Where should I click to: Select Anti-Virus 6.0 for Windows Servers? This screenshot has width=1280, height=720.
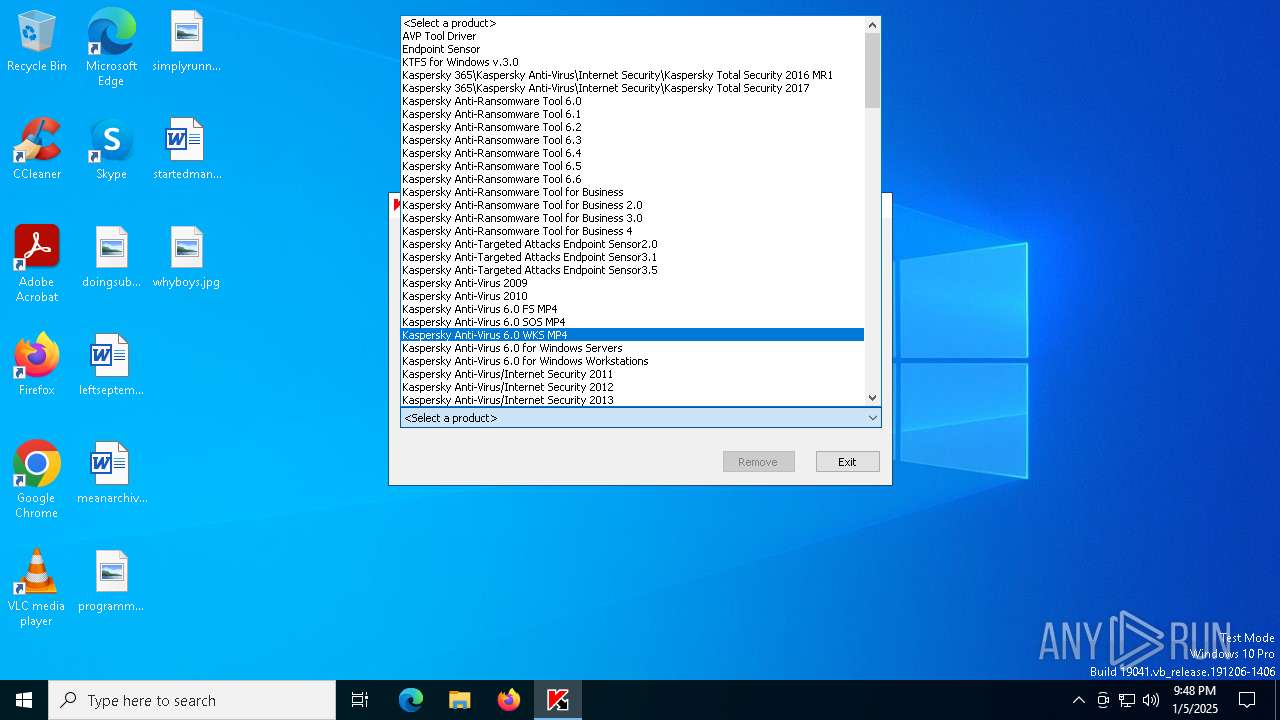point(632,348)
